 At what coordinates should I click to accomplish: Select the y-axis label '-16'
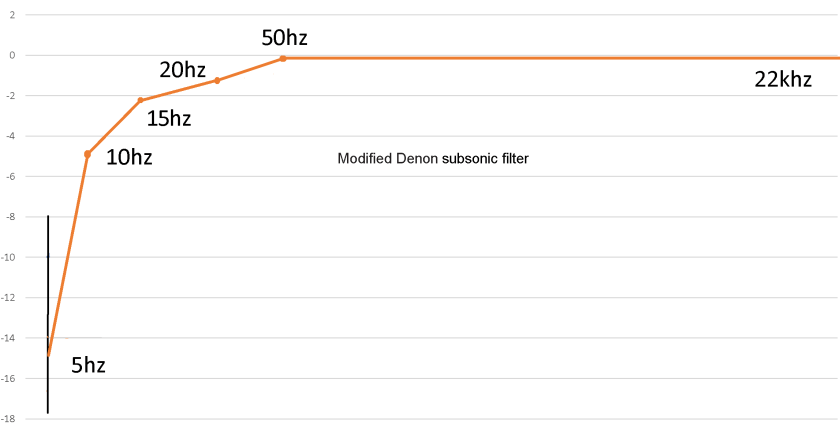[x=8, y=379]
